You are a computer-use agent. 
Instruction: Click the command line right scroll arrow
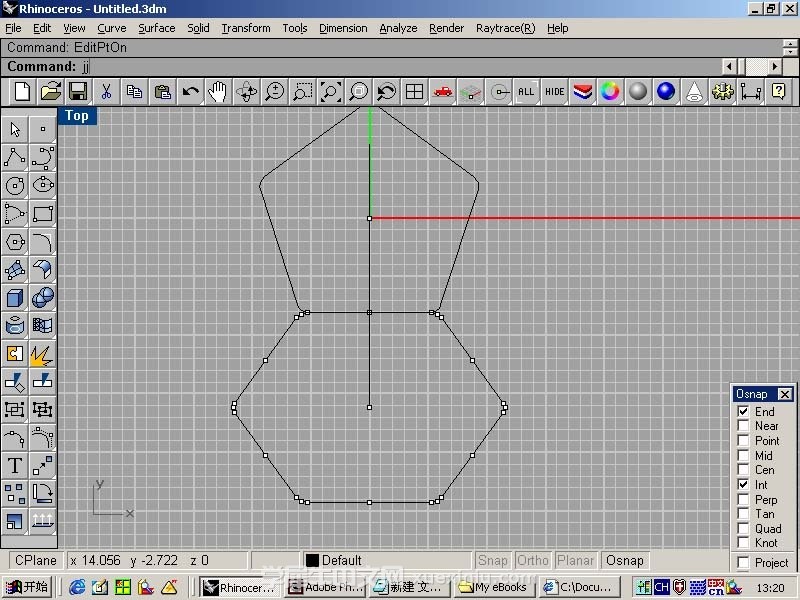[x=775, y=66]
